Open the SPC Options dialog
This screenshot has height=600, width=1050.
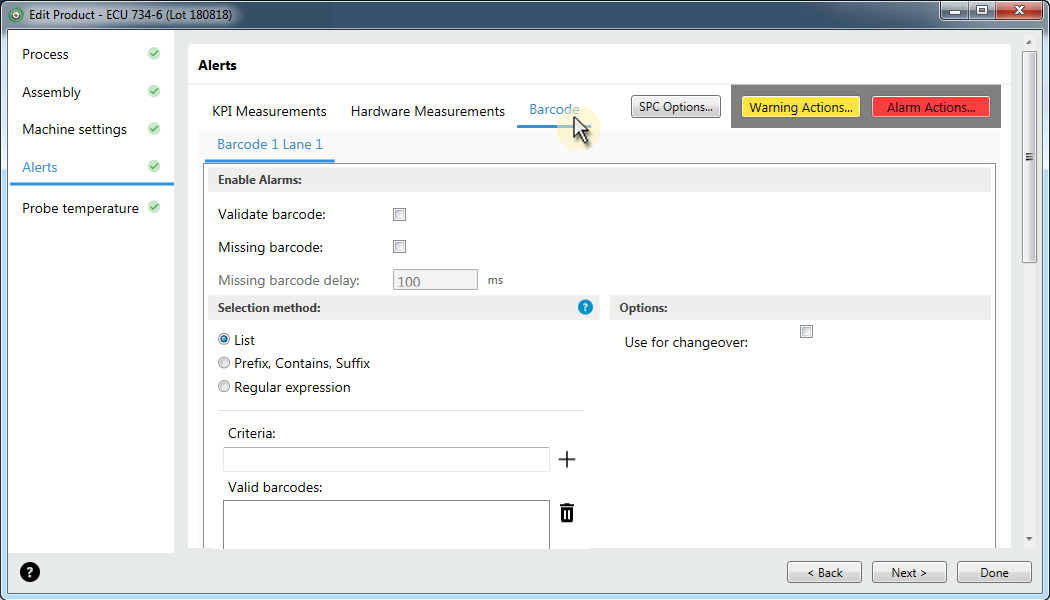[x=676, y=106]
